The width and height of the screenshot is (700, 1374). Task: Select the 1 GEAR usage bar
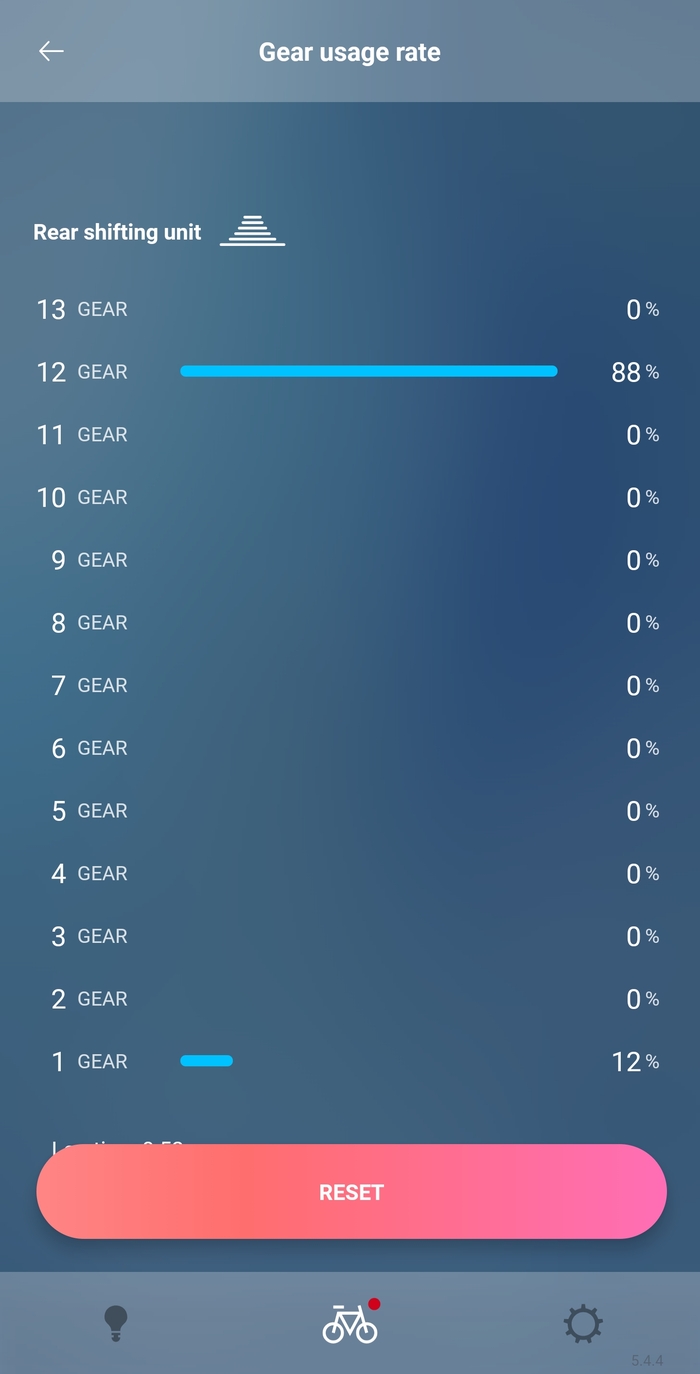tap(206, 1061)
